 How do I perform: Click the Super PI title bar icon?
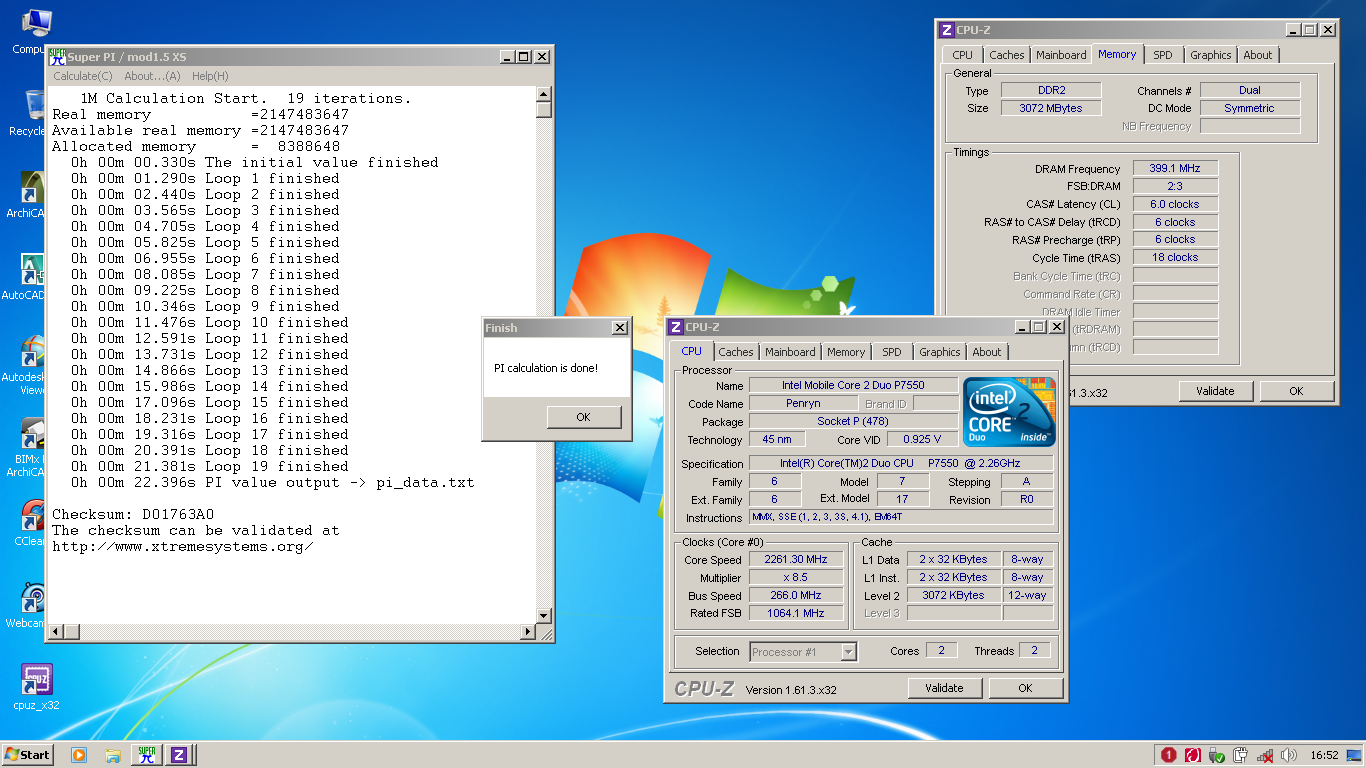click(57, 56)
